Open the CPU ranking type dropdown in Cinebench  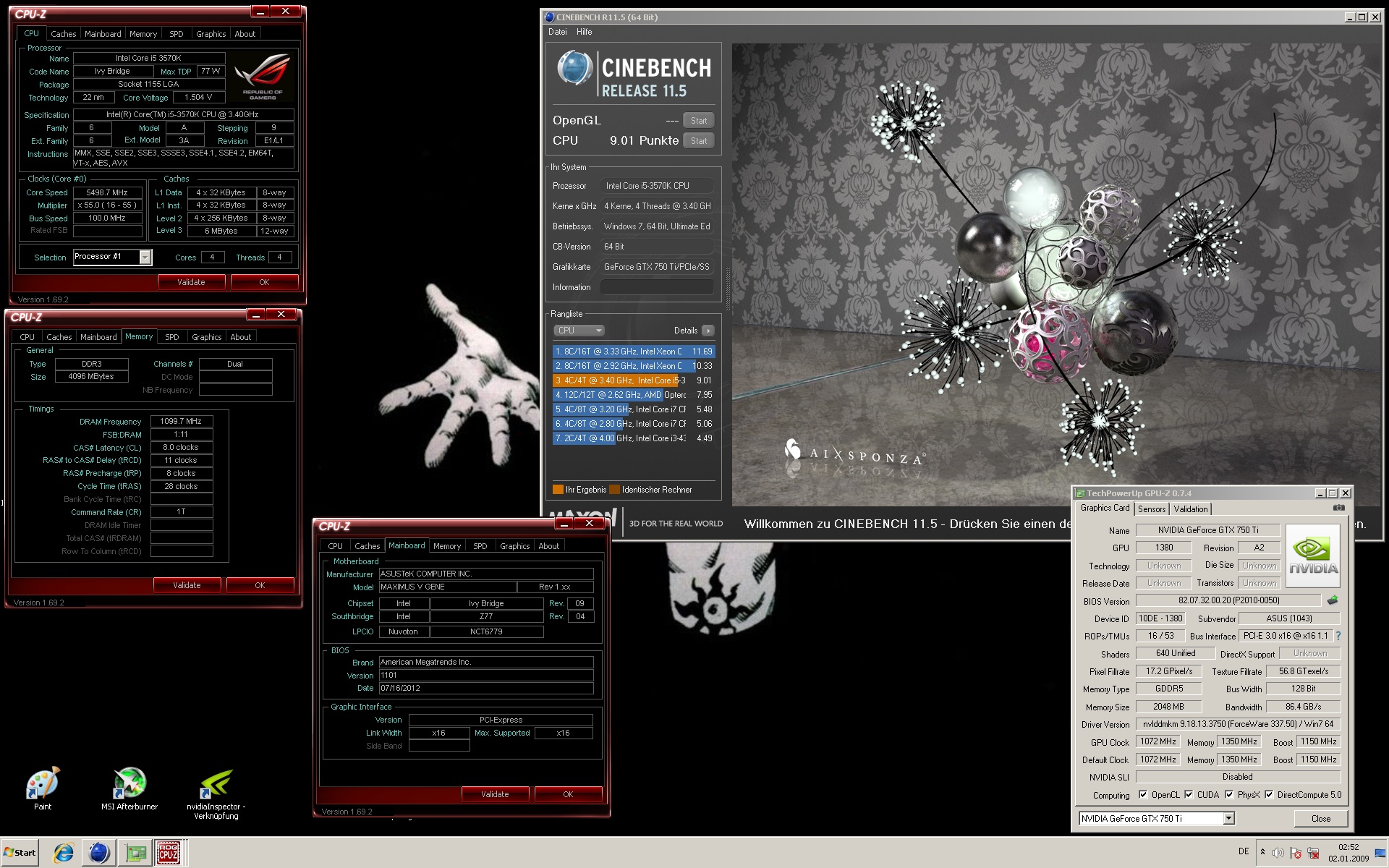click(579, 331)
